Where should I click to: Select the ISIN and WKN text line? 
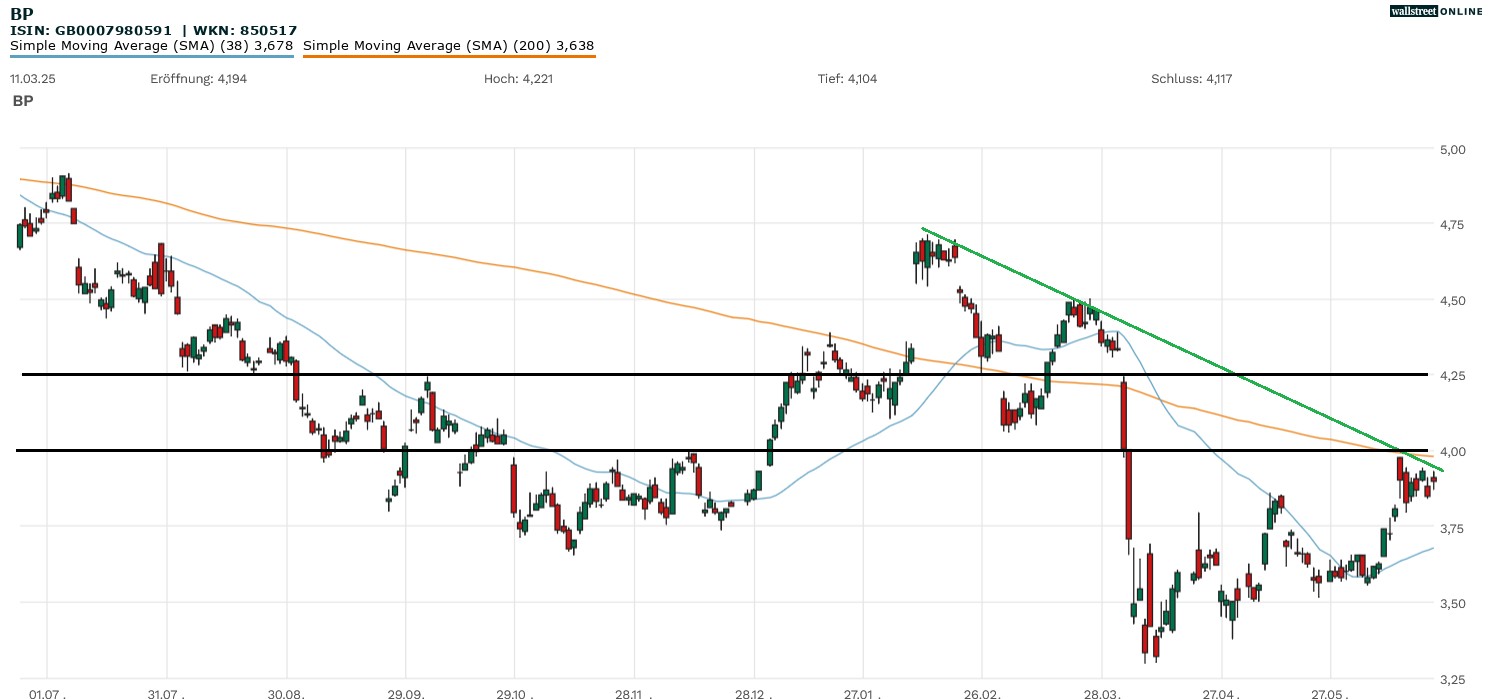point(153,31)
